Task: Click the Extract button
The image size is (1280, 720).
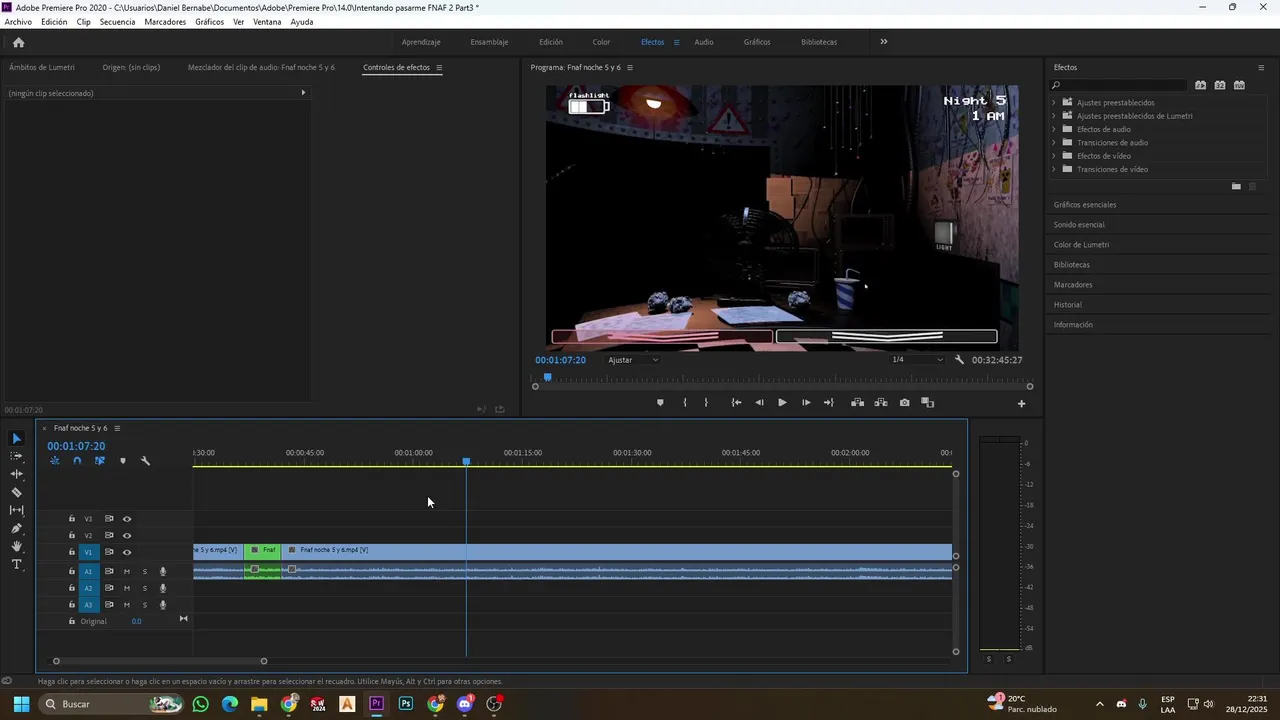Action: coord(881,403)
